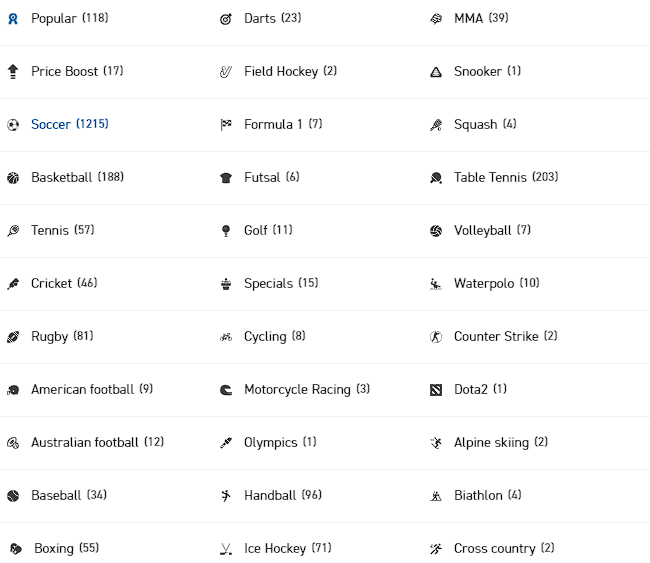
Task: Select Rugby (81) from sports list
Action: point(62,336)
